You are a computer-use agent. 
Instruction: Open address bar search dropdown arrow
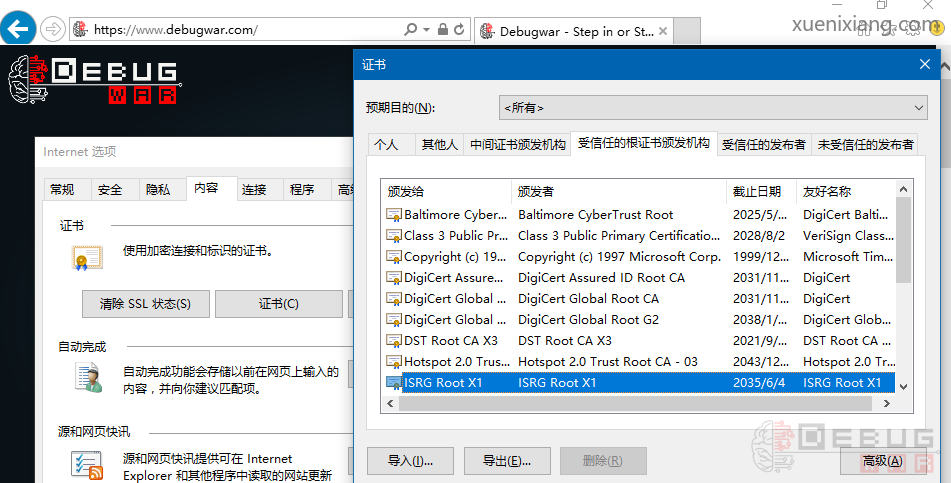coord(426,30)
